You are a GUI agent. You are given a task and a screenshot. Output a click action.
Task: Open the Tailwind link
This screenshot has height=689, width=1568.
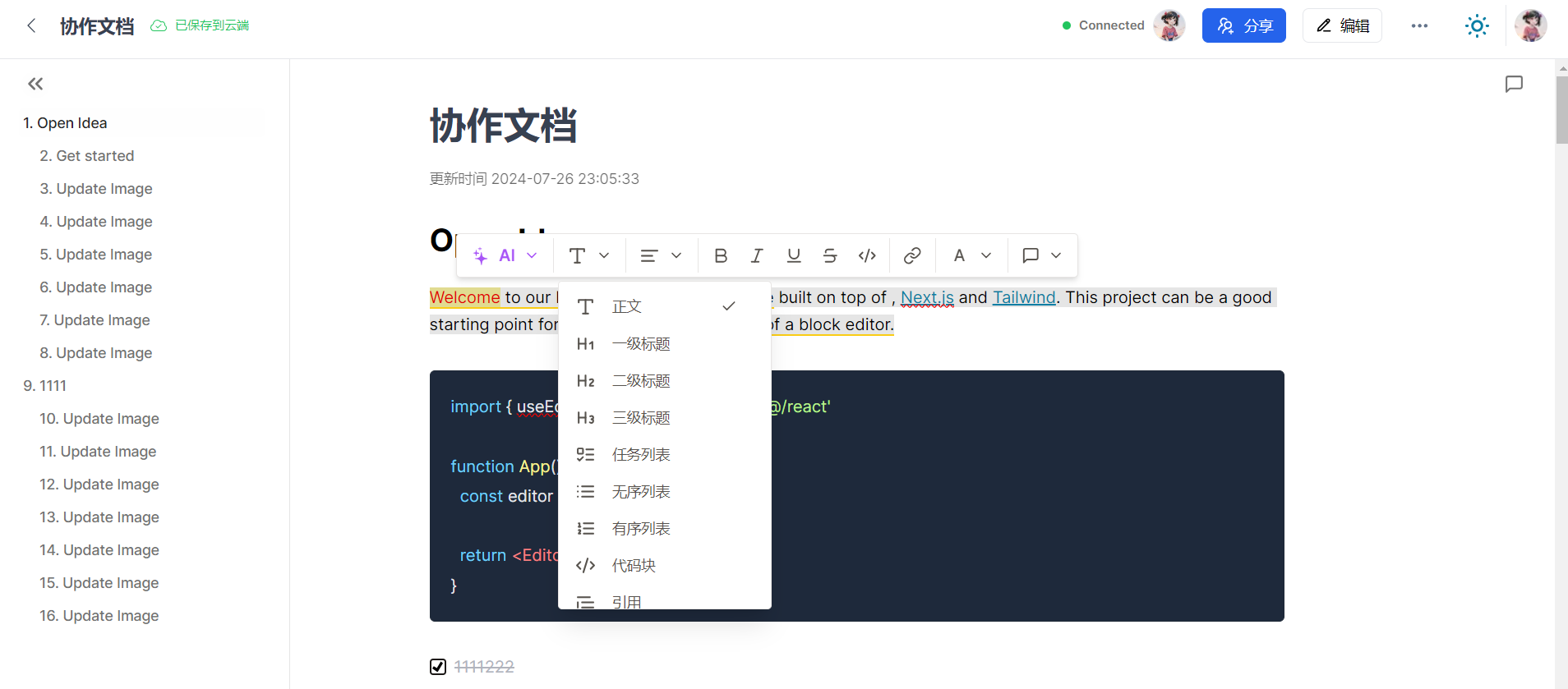[x=1024, y=297]
